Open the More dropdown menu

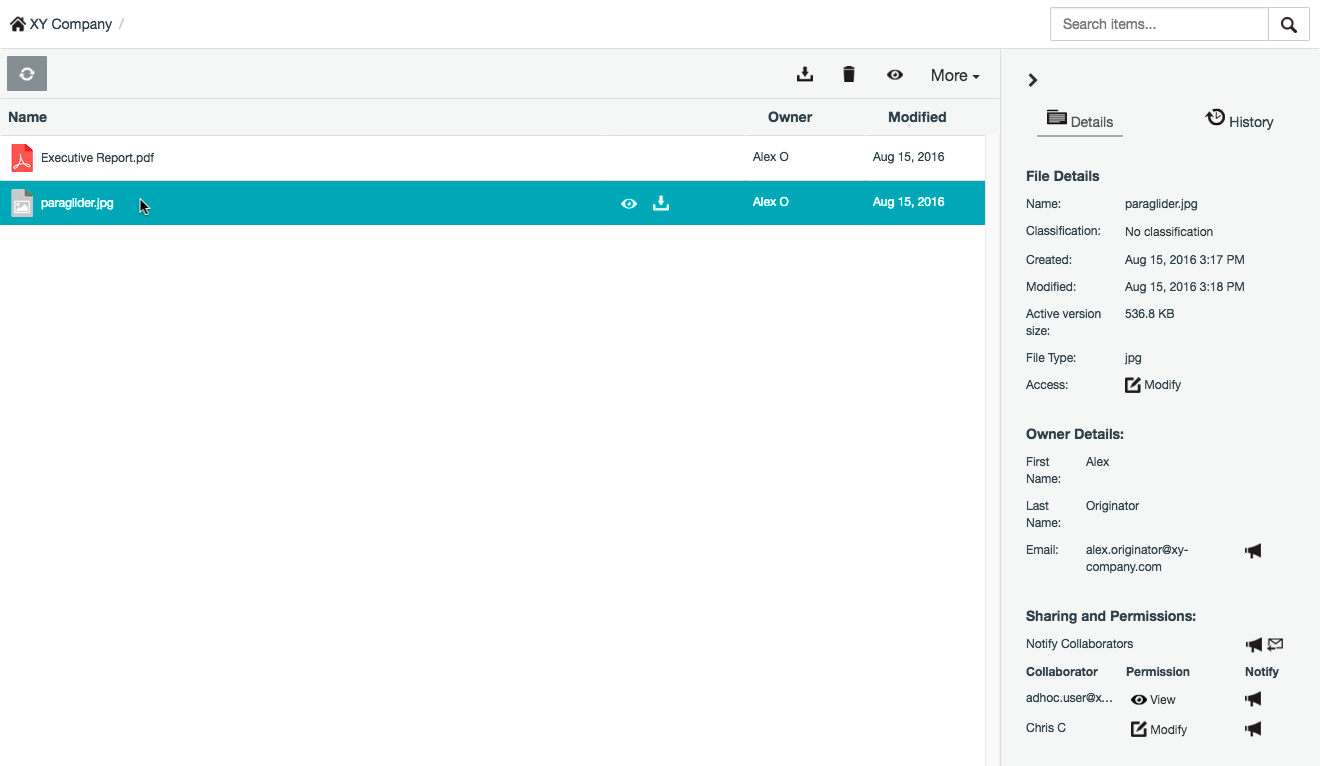click(x=954, y=75)
